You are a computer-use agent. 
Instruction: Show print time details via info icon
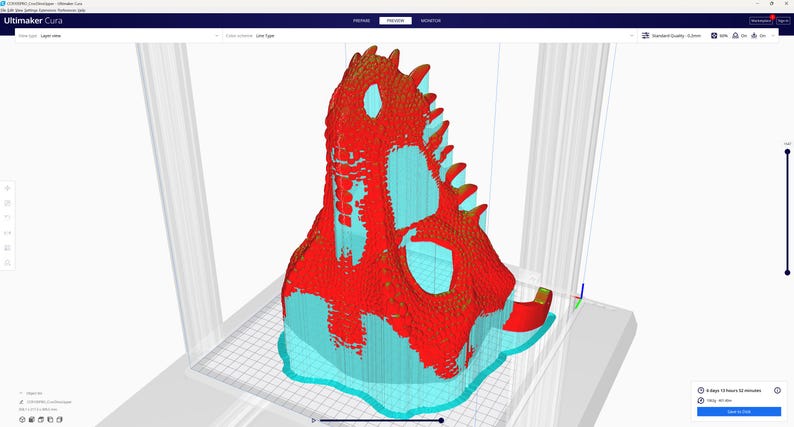pyautogui.click(x=777, y=391)
